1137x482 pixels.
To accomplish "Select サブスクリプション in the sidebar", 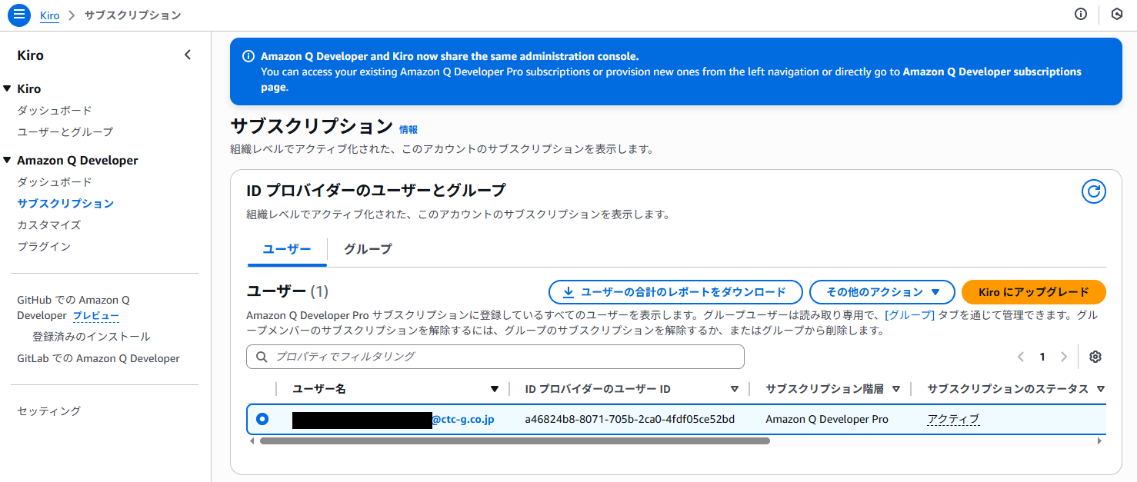I will pos(65,203).
